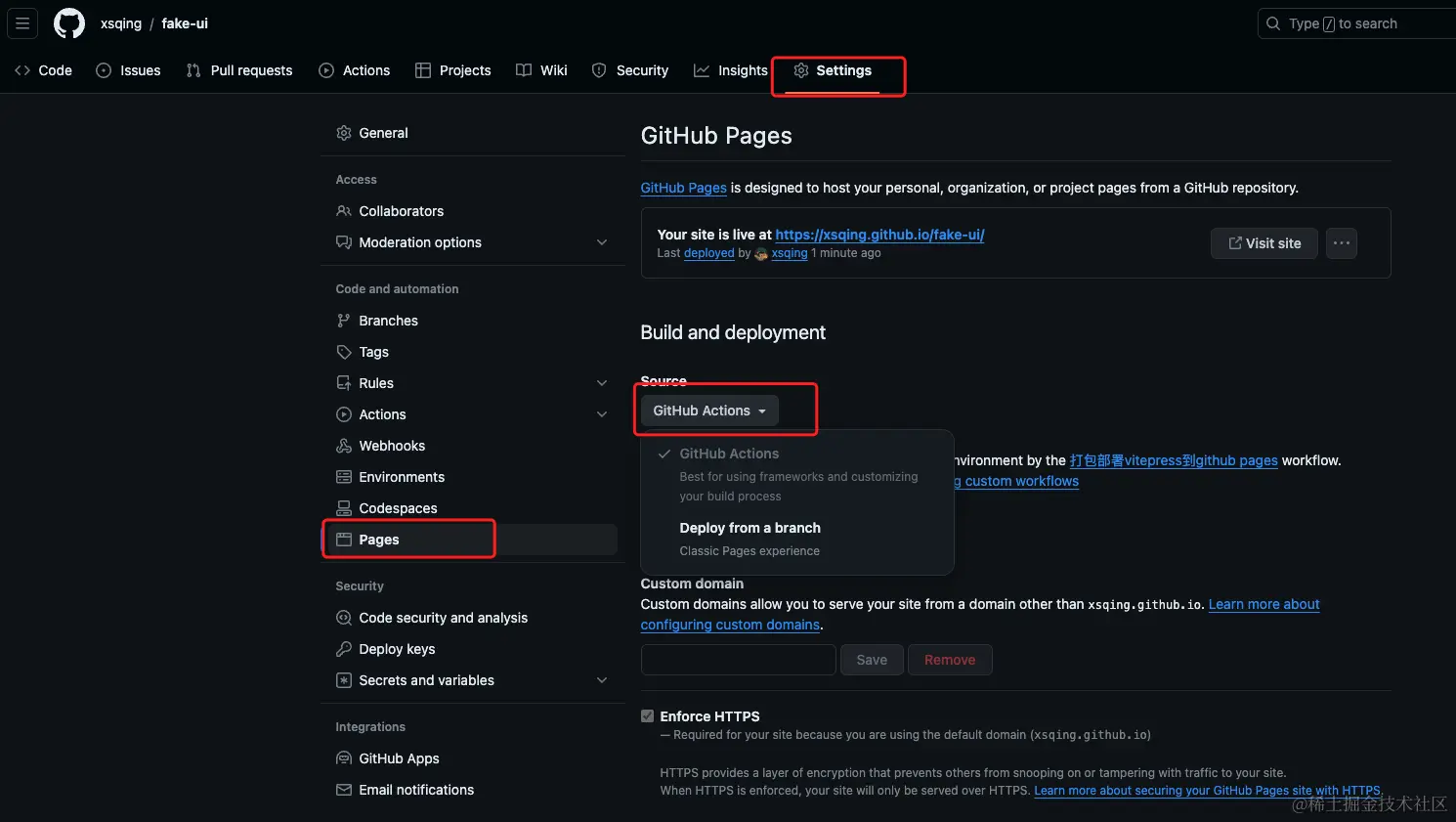
Task: Click the xsqing avatar next to deployed
Action: [761, 254]
